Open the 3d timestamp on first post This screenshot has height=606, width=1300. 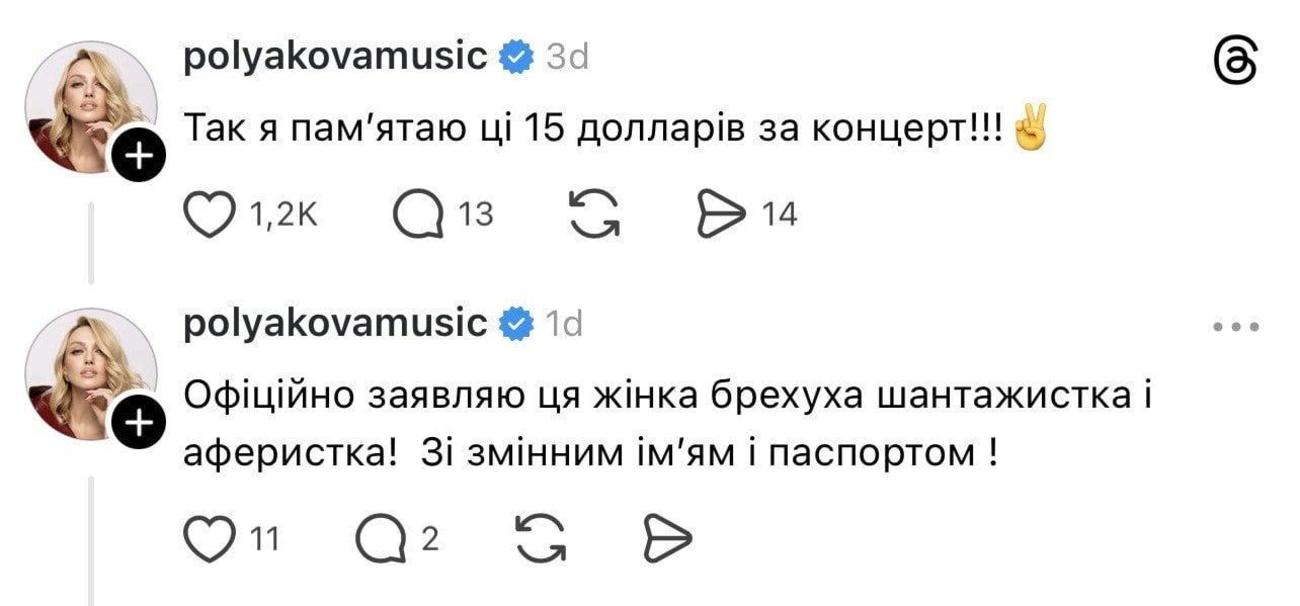(x=567, y=58)
